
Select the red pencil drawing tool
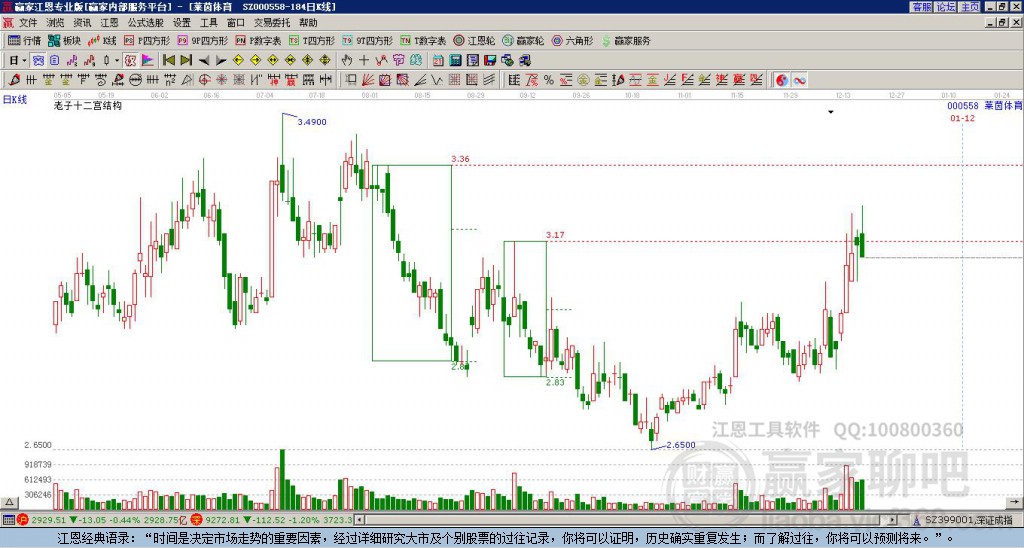[14, 80]
